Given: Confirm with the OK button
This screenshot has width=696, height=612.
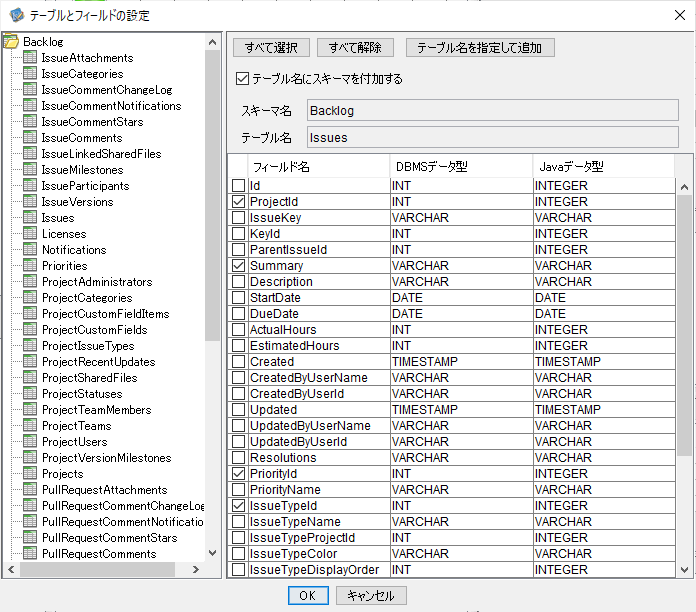Looking at the screenshot, I should coord(308,595).
